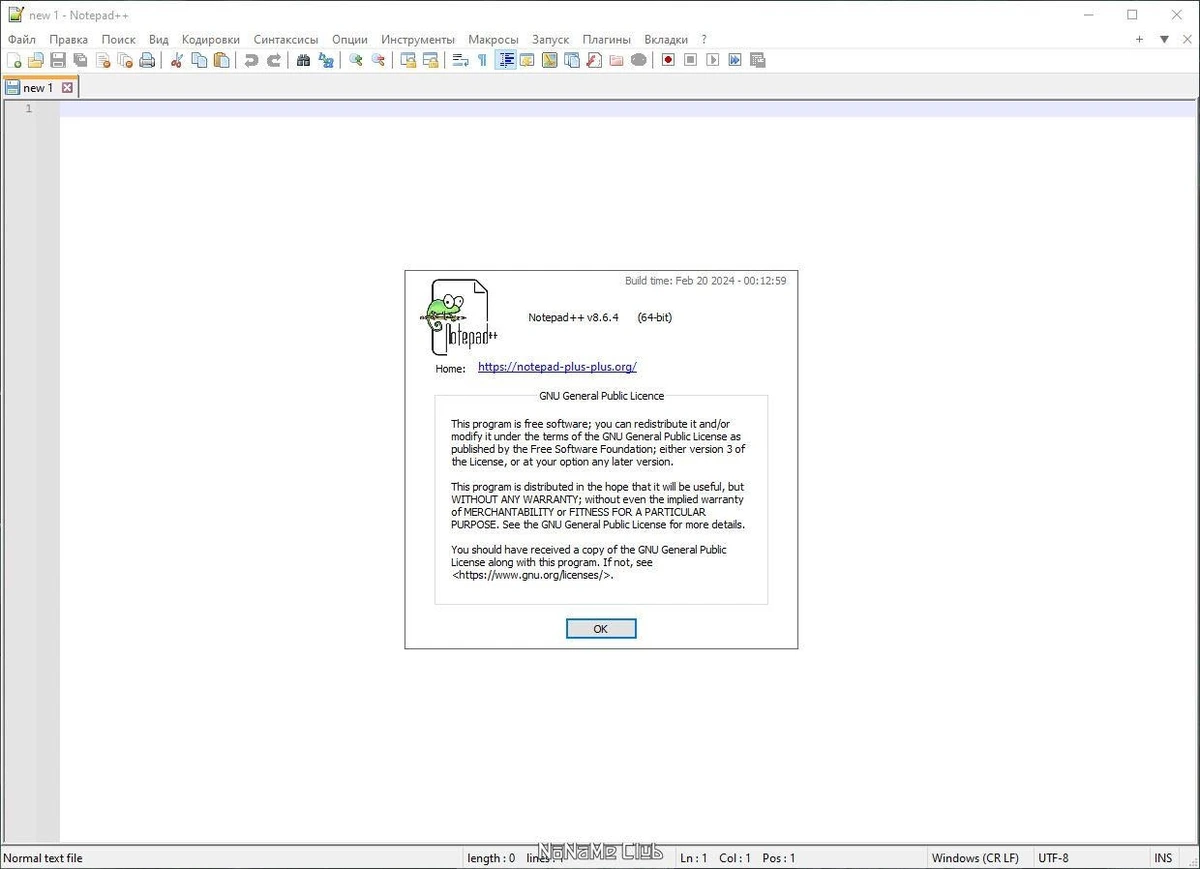The height and width of the screenshot is (869, 1200).
Task: Open the Поиск menu
Action: pyautogui.click(x=119, y=39)
